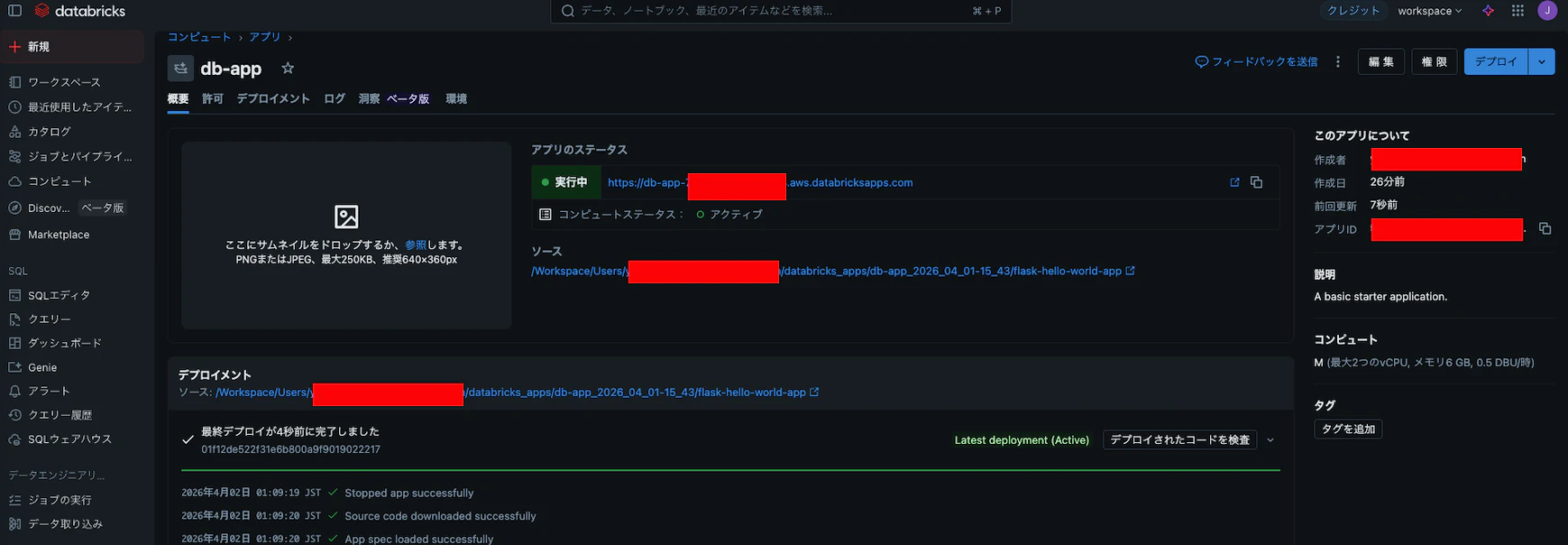Screen dimensions: 1568x545
Task: Click the タグを追加 button
Action: coord(1348,430)
